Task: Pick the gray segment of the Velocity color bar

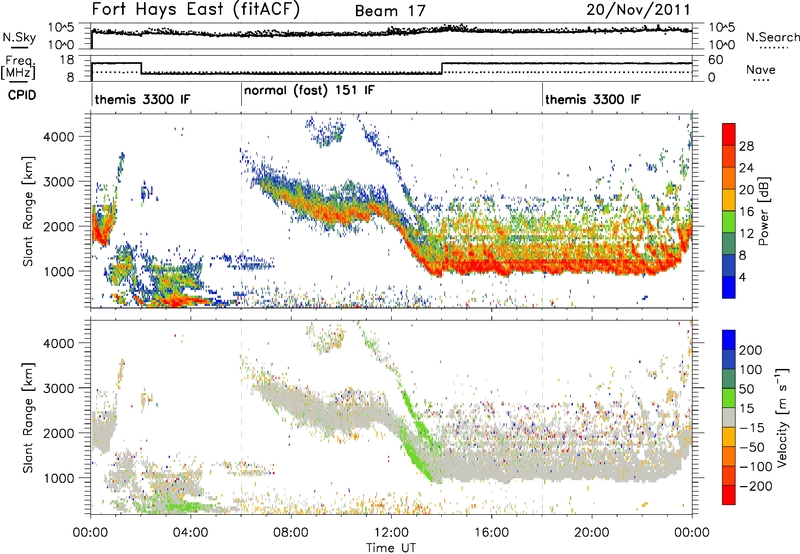Action: [729, 417]
